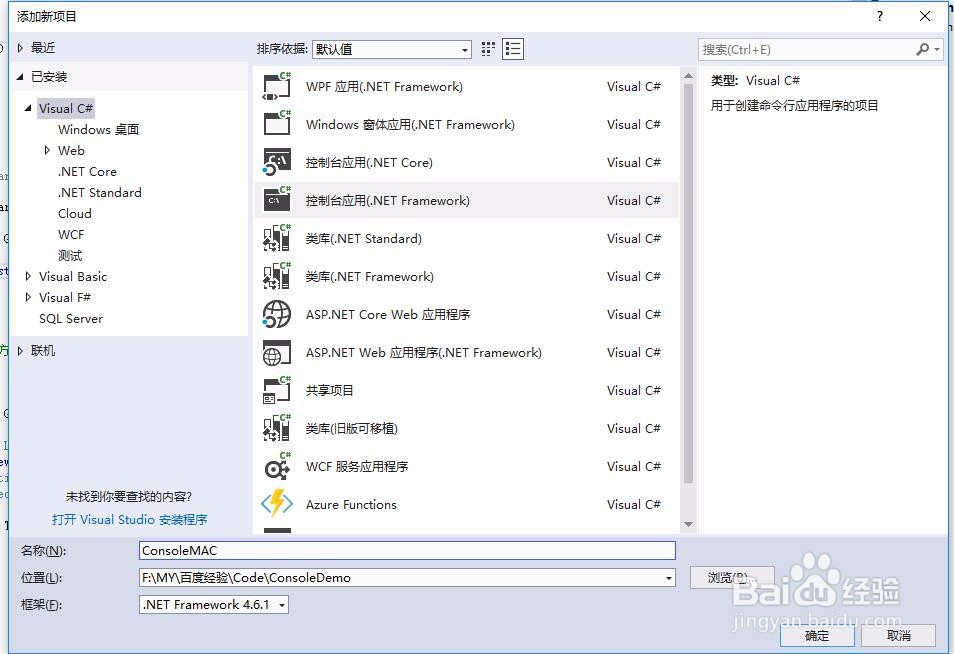This screenshot has width=954, height=654.
Task: Click the 确定 button
Action: point(817,636)
